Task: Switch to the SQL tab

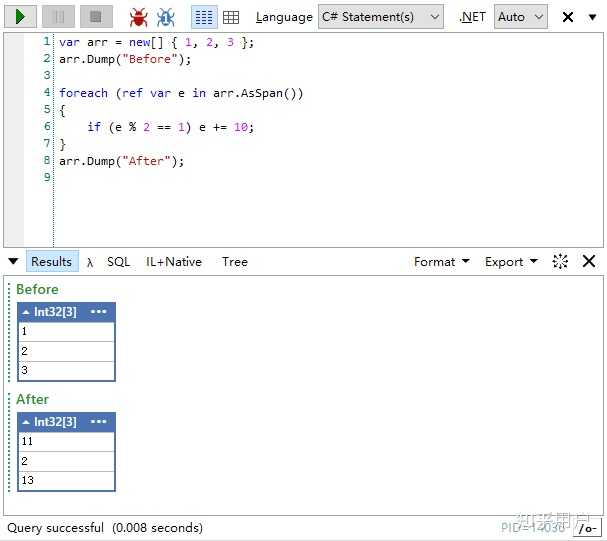Action: click(118, 262)
